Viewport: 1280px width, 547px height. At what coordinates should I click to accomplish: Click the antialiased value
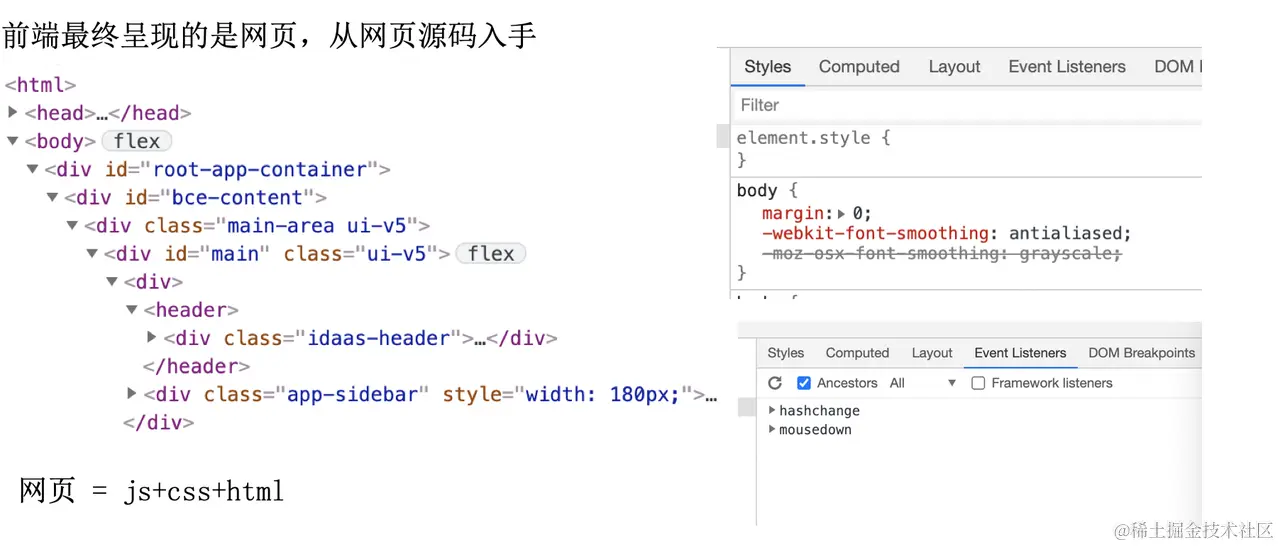1066,233
